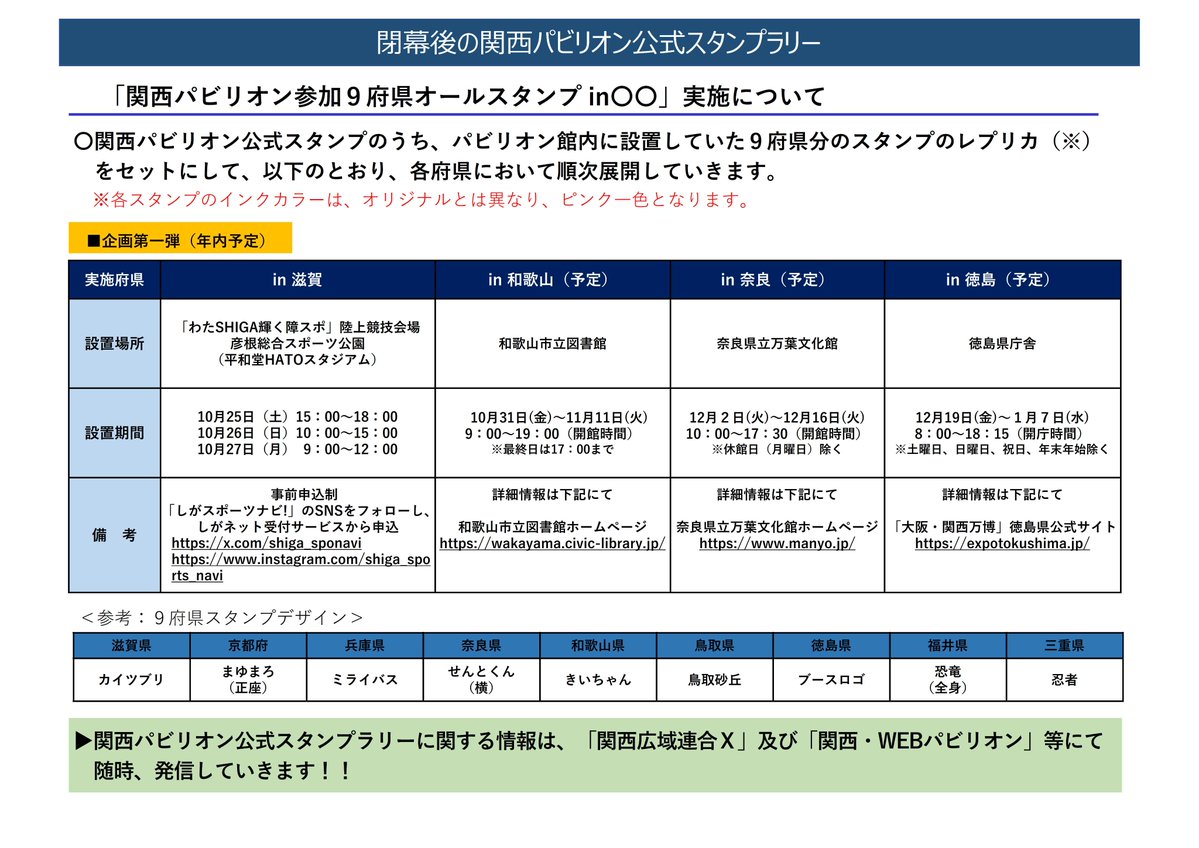Click the row header 実施府県

(115, 279)
